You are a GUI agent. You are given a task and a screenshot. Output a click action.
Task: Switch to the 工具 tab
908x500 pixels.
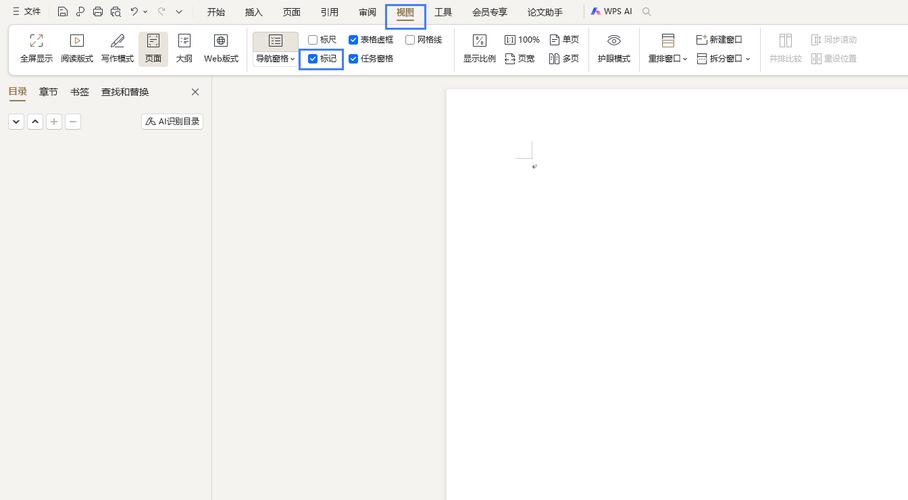click(x=443, y=12)
